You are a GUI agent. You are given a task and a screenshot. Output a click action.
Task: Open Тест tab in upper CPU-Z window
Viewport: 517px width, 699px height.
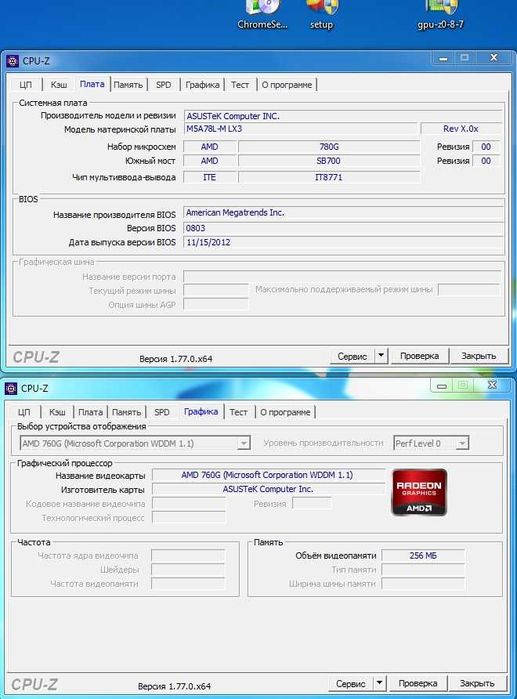point(240,85)
